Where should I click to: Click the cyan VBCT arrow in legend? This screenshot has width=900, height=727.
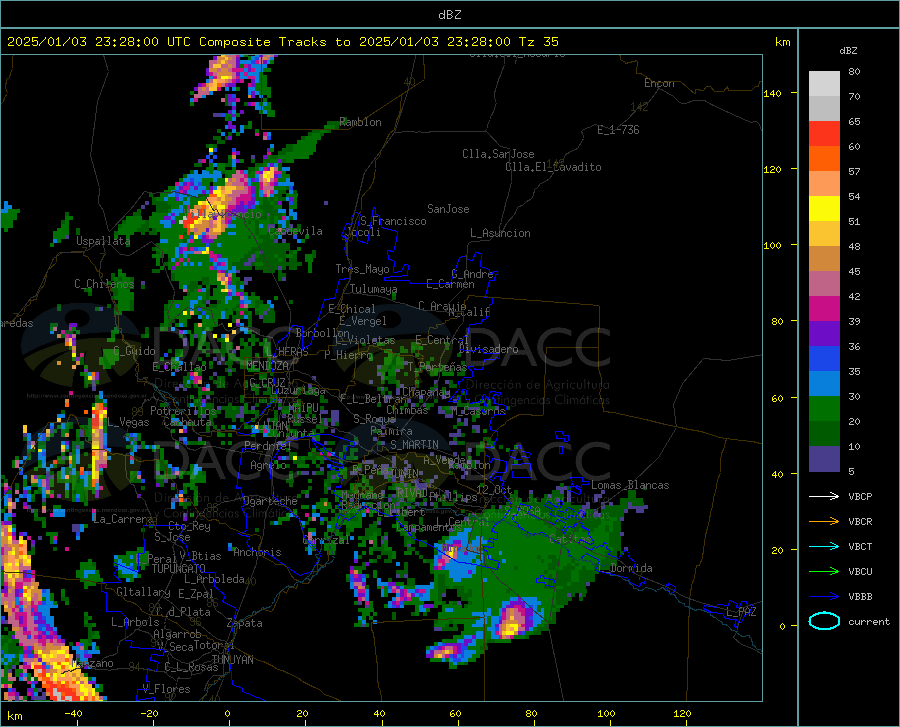click(824, 546)
